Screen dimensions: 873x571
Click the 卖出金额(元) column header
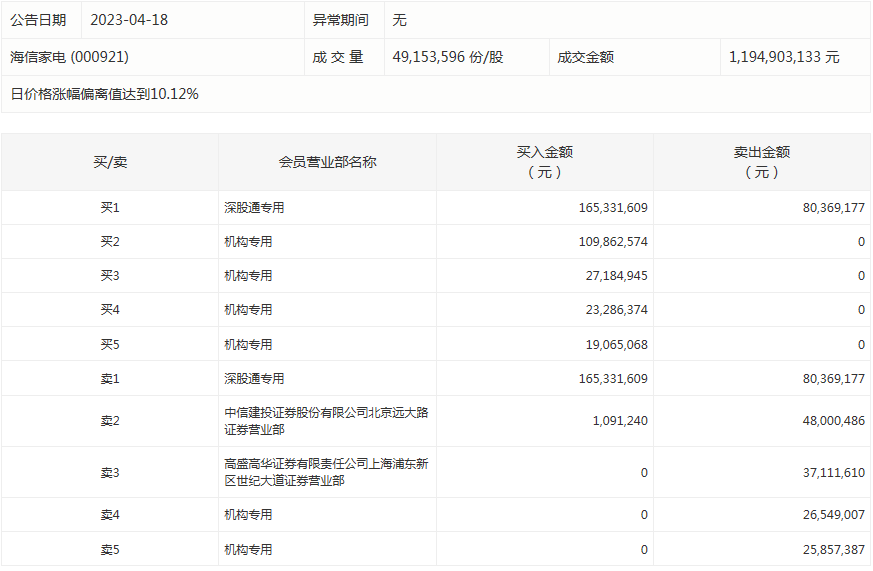762,162
